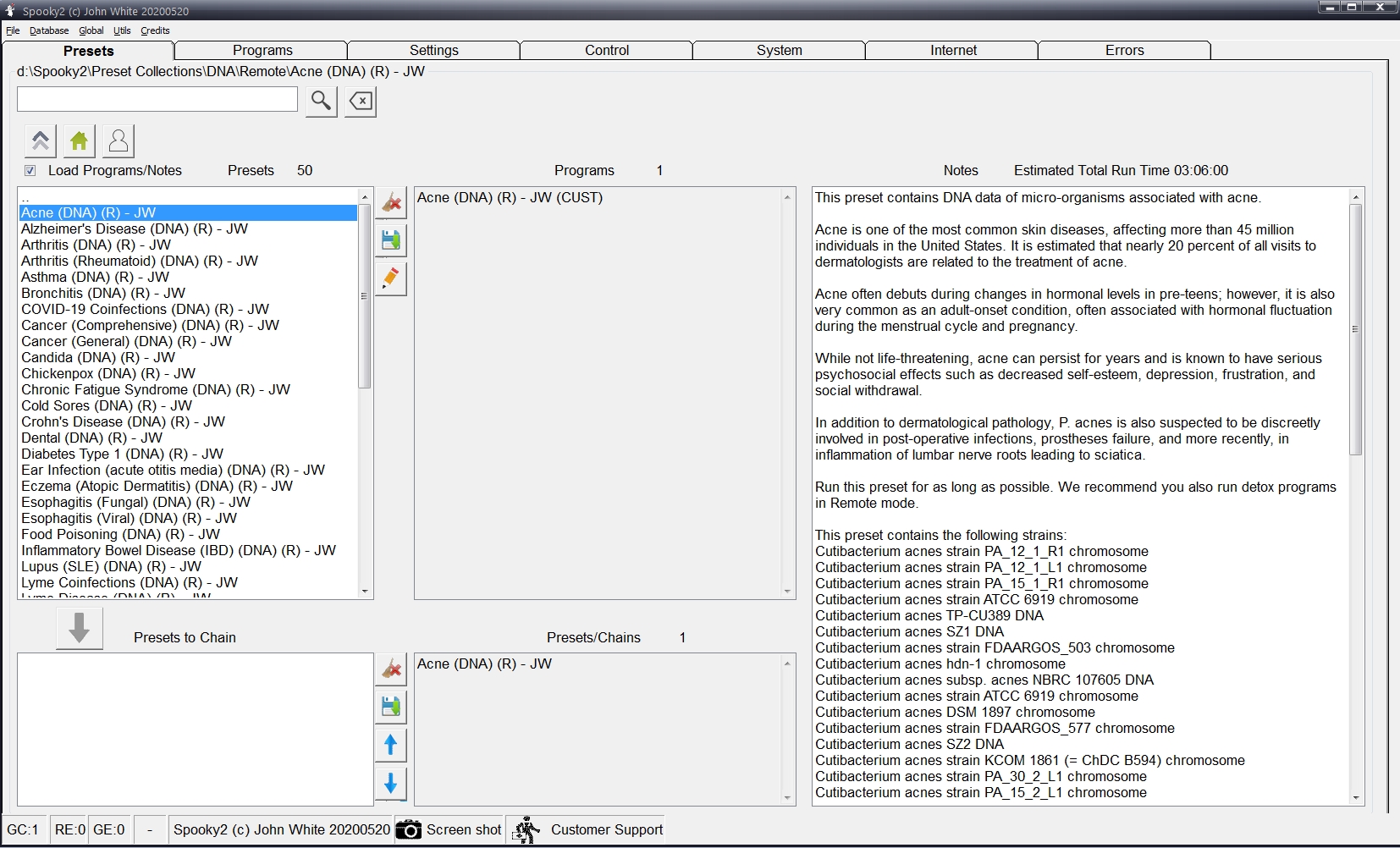Click Spooky2 (c) John White status label
This screenshot has height=848, width=1400.
pyautogui.click(x=282, y=830)
